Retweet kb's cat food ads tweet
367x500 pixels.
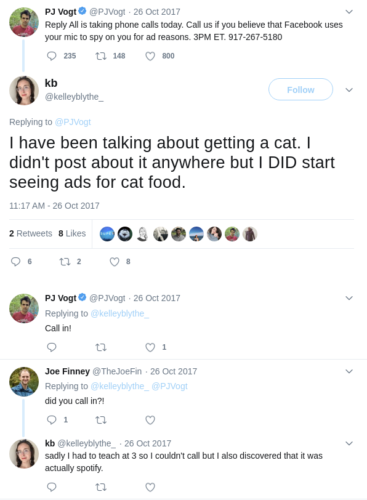coord(65,262)
